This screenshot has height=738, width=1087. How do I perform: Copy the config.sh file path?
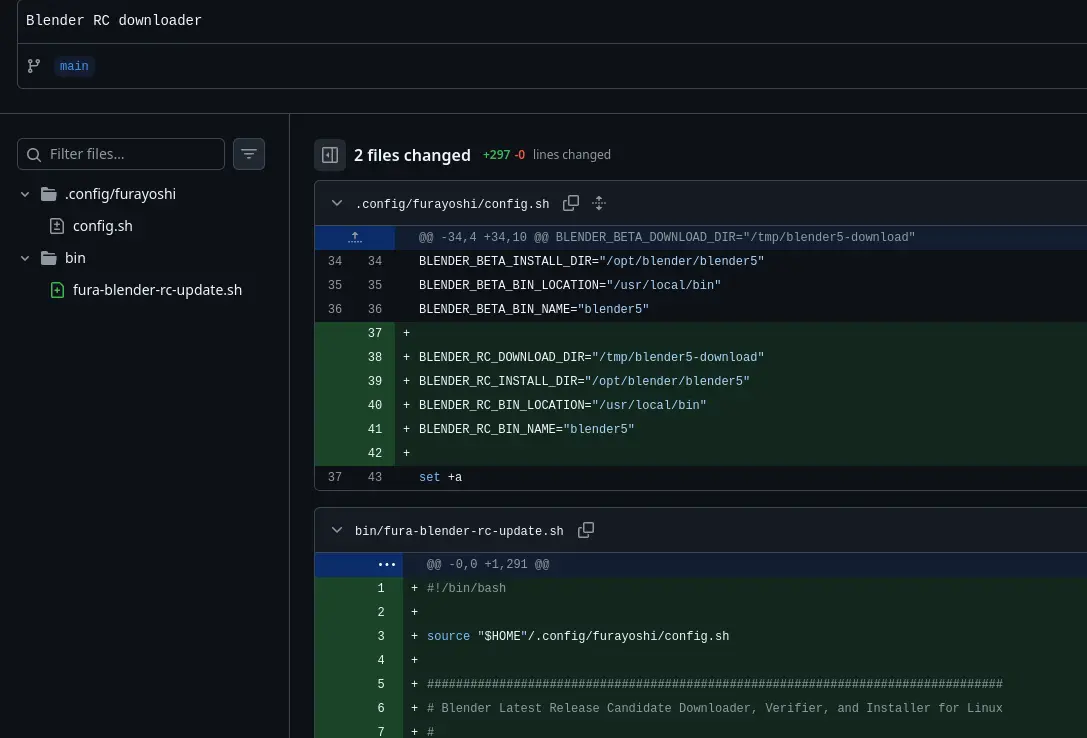[571, 203]
